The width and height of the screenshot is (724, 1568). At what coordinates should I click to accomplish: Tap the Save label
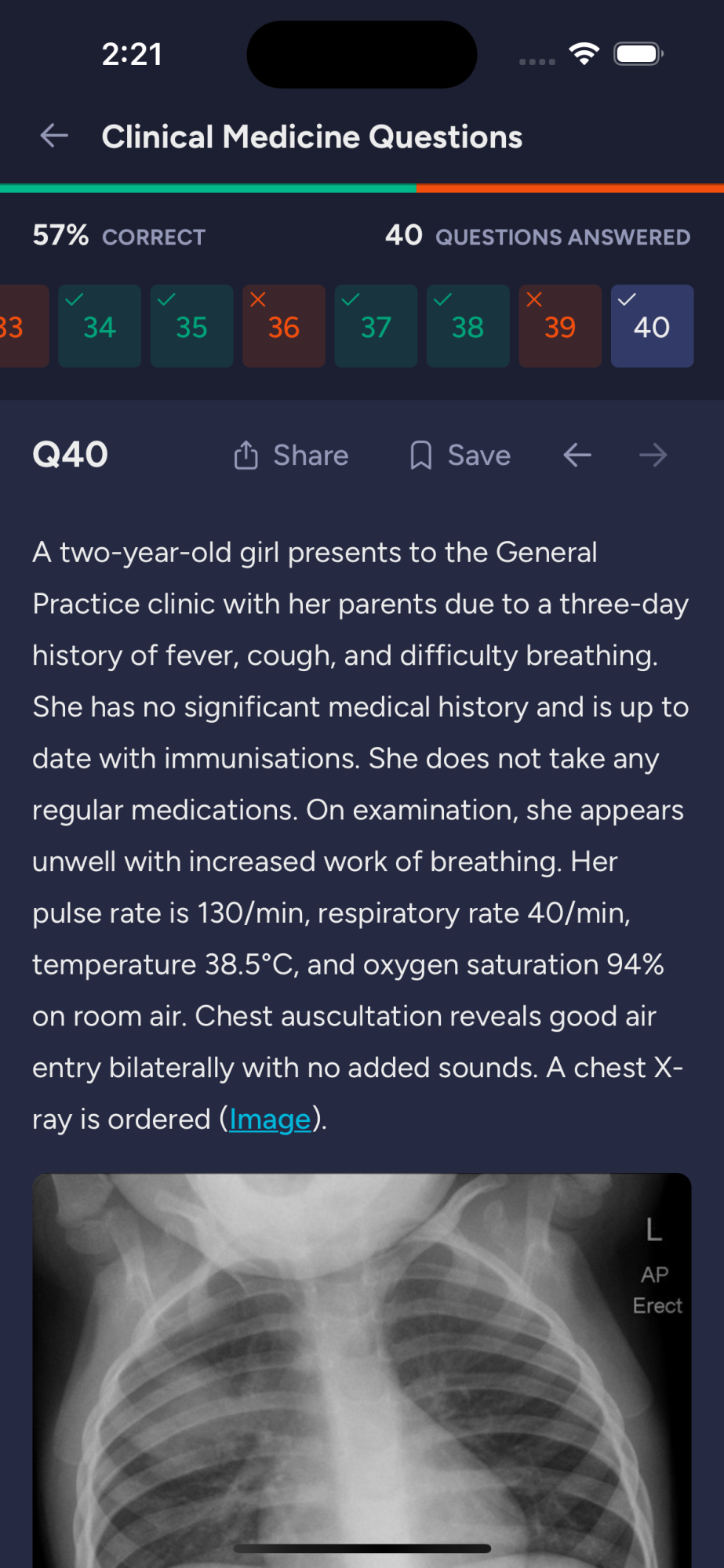[x=479, y=455]
